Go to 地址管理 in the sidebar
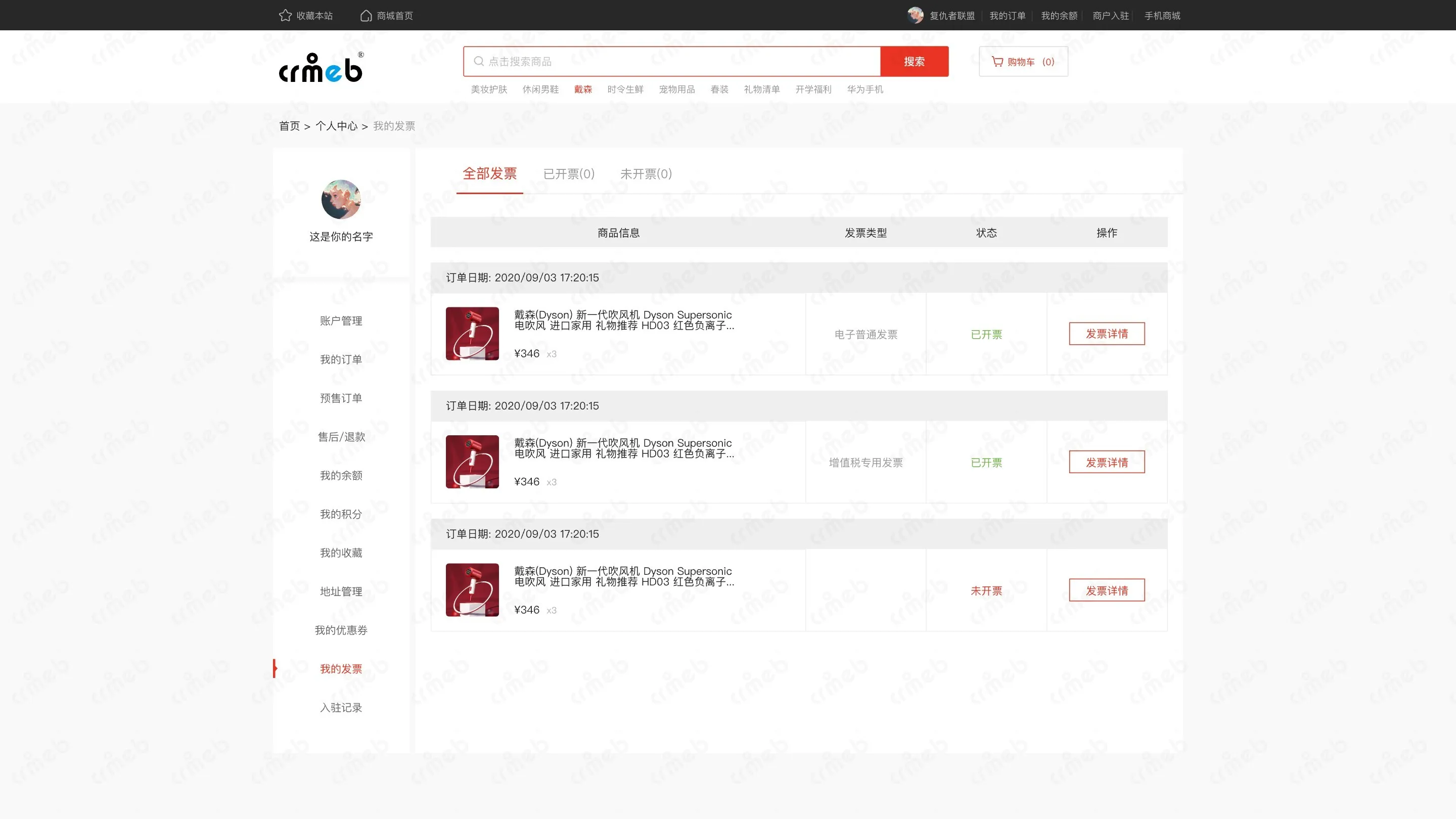This screenshot has width=1456, height=819. [341, 591]
